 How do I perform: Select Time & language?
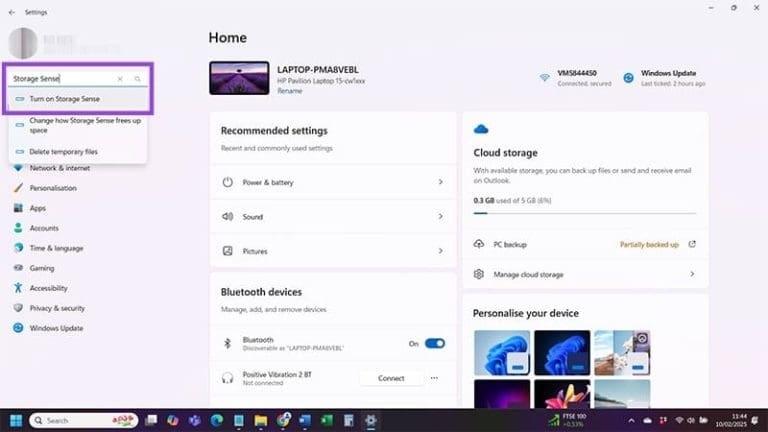[56, 248]
